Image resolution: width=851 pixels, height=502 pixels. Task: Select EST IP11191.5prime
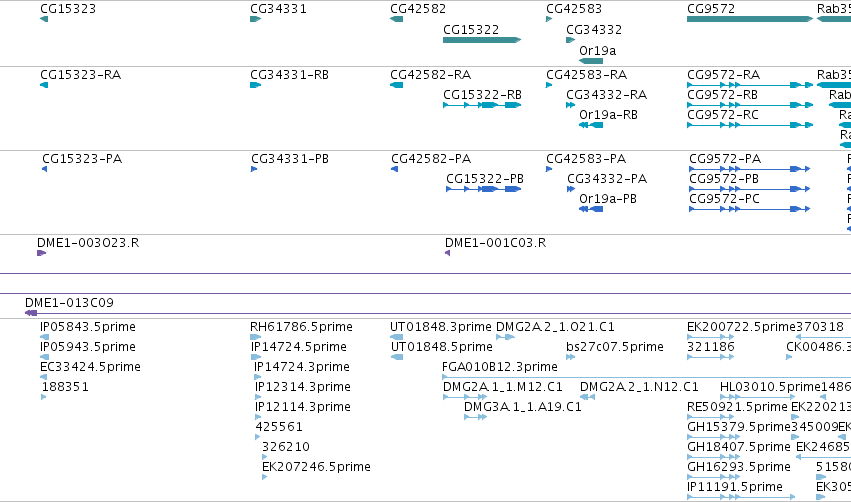[735, 487]
